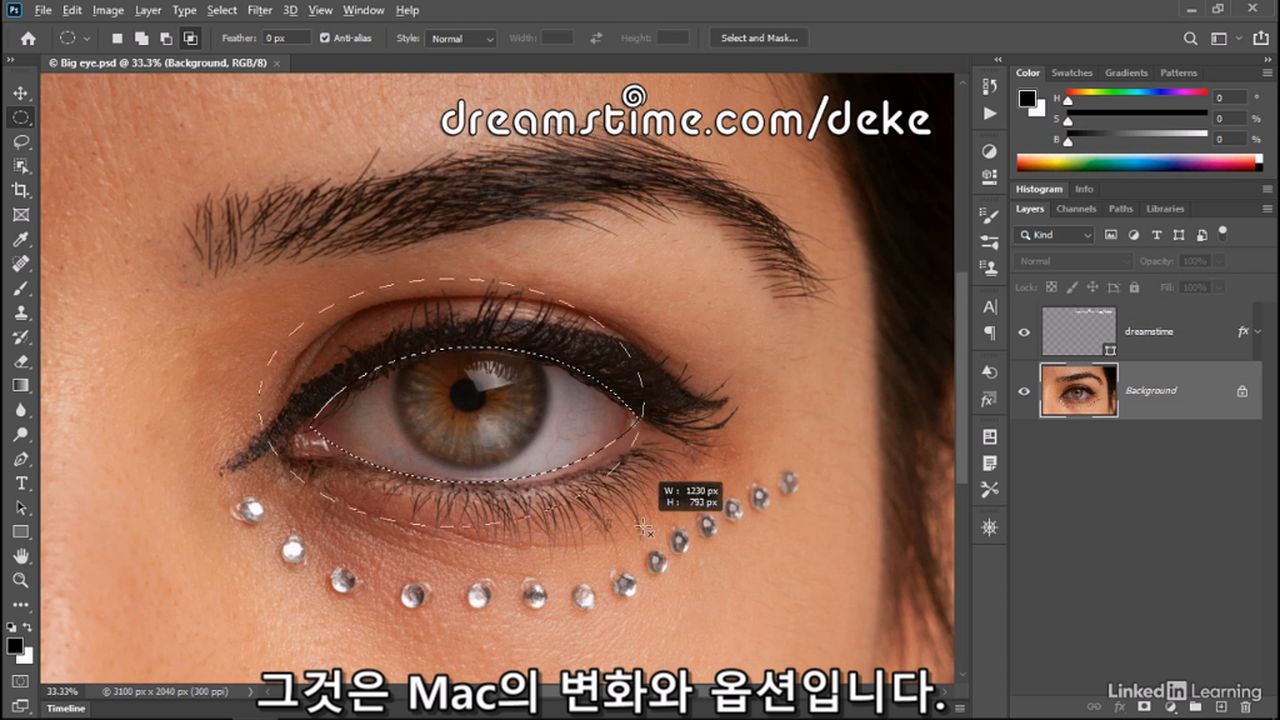Select the Dodge tool
This screenshot has width=1280, height=720.
pyautogui.click(x=20, y=434)
